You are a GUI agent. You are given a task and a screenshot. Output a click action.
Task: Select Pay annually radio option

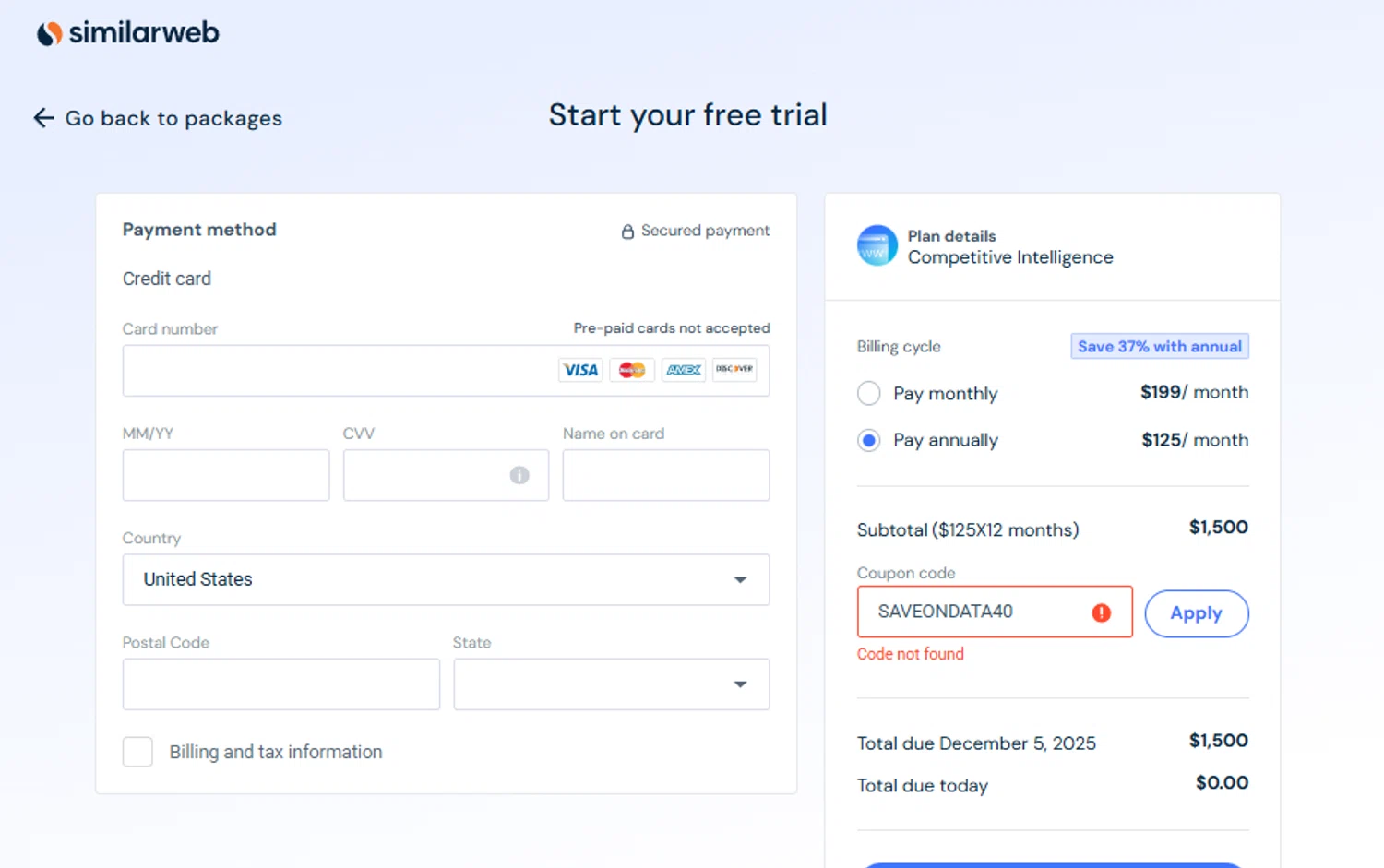868,441
